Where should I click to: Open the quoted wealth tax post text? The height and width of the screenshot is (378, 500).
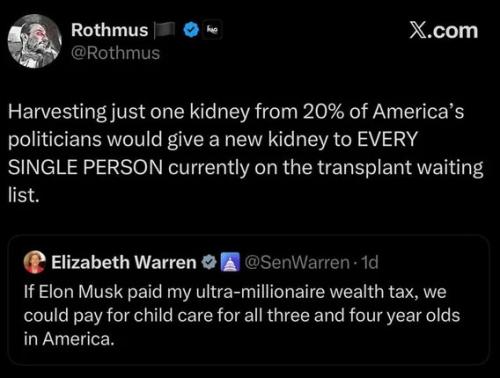[x=242, y=315]
